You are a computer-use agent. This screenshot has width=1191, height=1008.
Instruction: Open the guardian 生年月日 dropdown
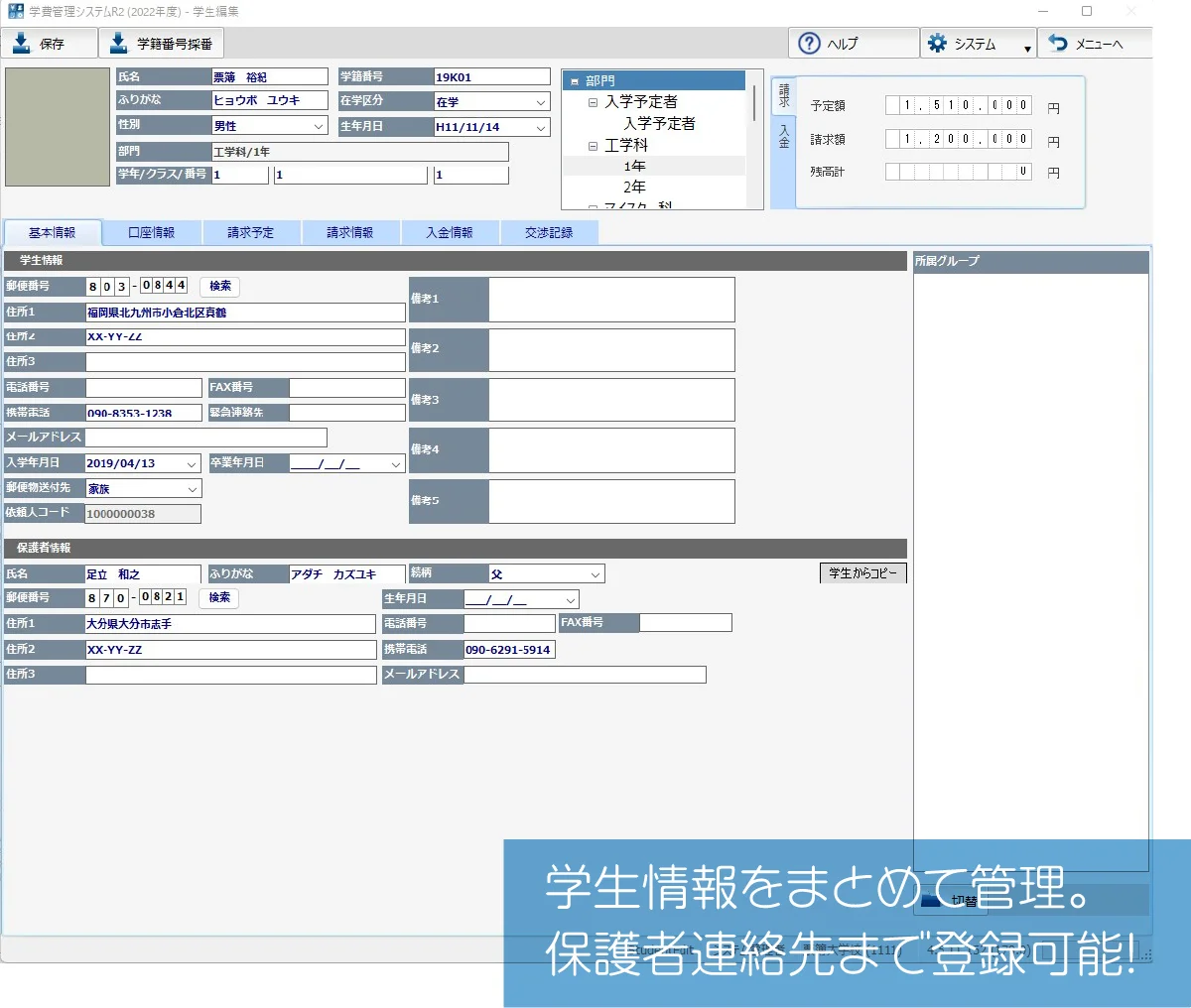(571, 600)
